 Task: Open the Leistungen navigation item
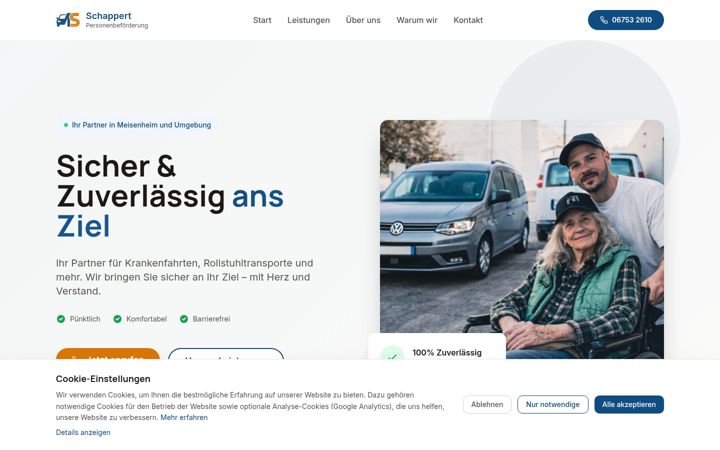coord(309,20)
